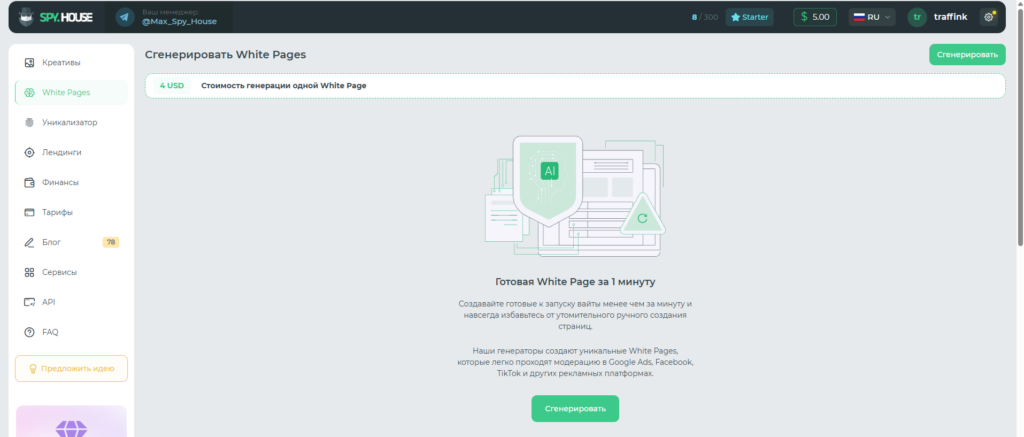The height and width of the screenshot is (437, 1024).
Task: Click the dollar sign balance icon
Action: point(804,17)
